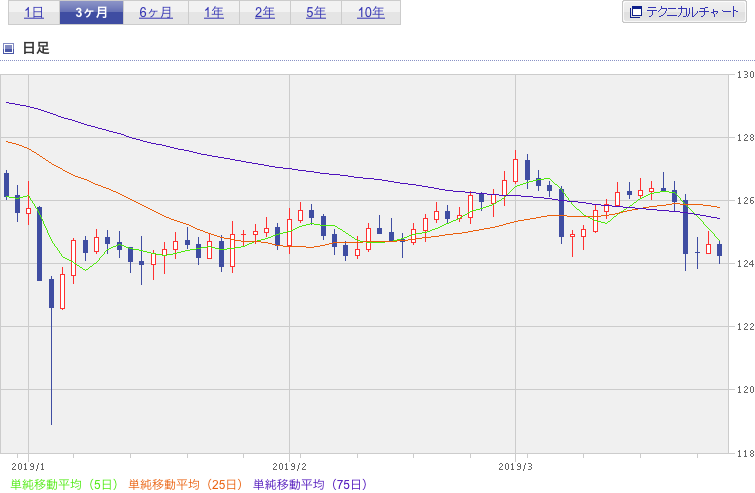Click the 単純移動平均（75日）purple legend label

click(311, 484)
